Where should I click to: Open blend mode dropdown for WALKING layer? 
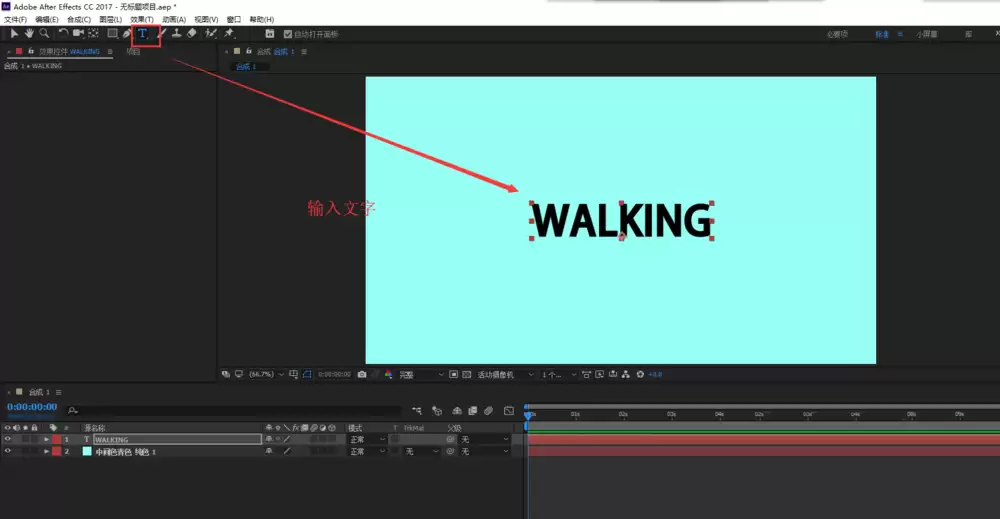coord(367,439)
